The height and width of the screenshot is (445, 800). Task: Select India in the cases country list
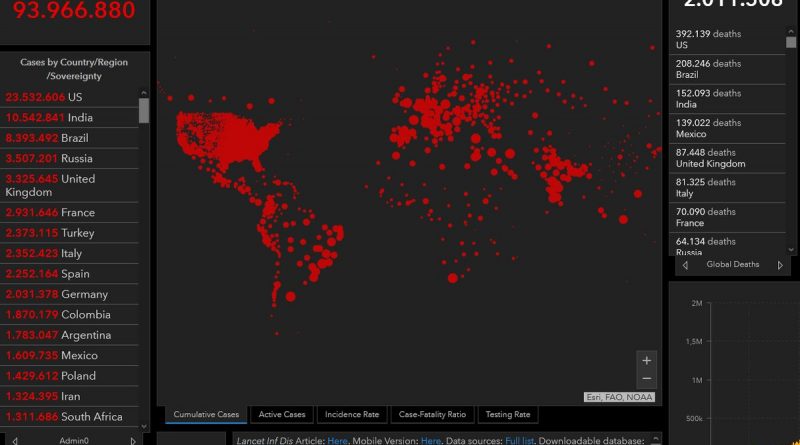pyautogui.click(x=70, y=117)
